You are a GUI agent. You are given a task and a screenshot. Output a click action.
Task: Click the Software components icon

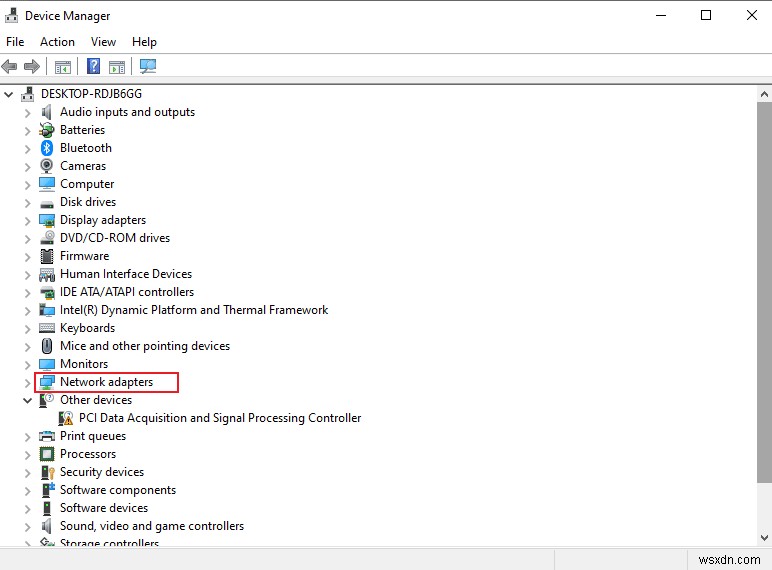[x=48, y=490]
